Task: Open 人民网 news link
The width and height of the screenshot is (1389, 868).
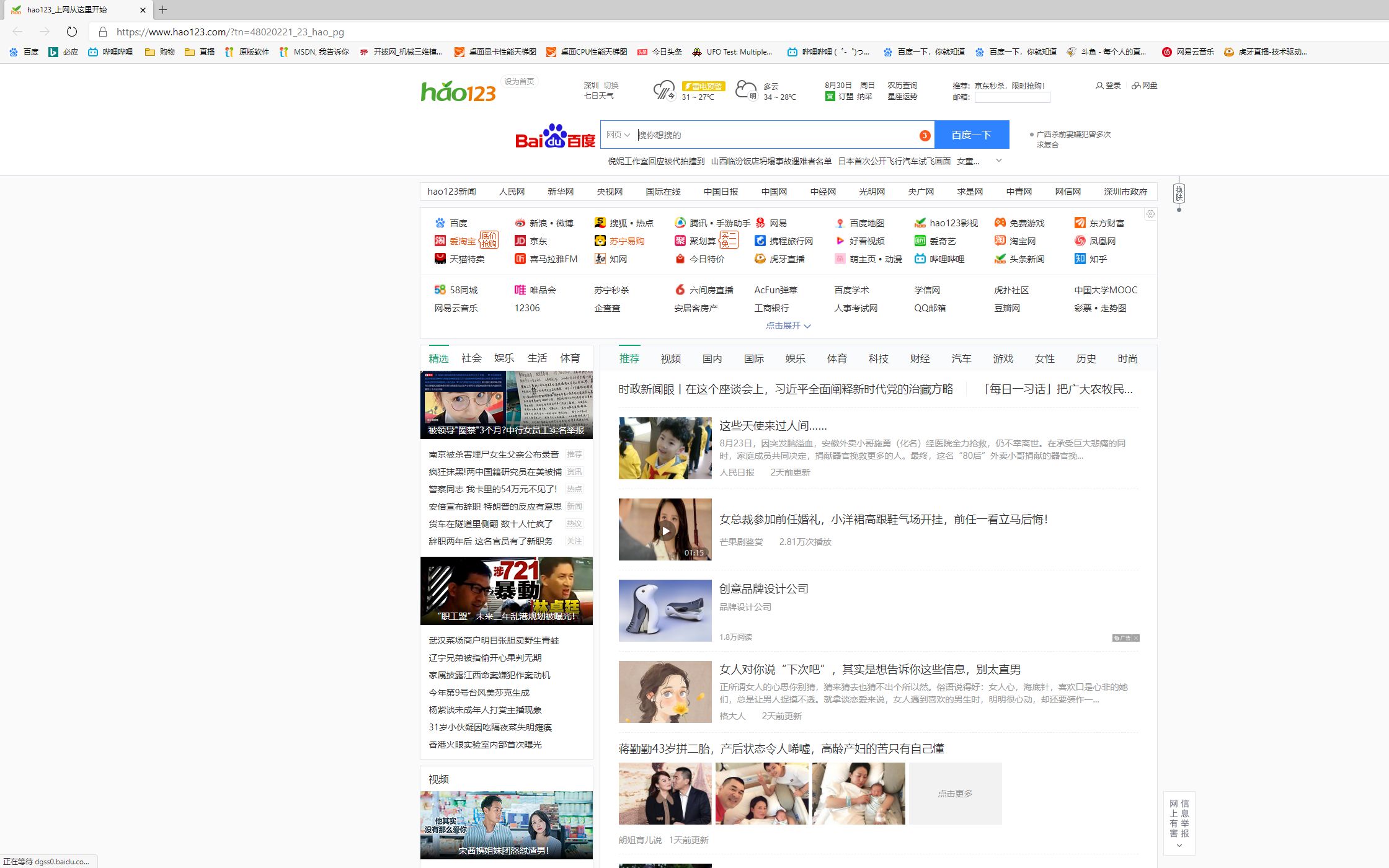Action: pyautogui.click(x=512, y=192)
